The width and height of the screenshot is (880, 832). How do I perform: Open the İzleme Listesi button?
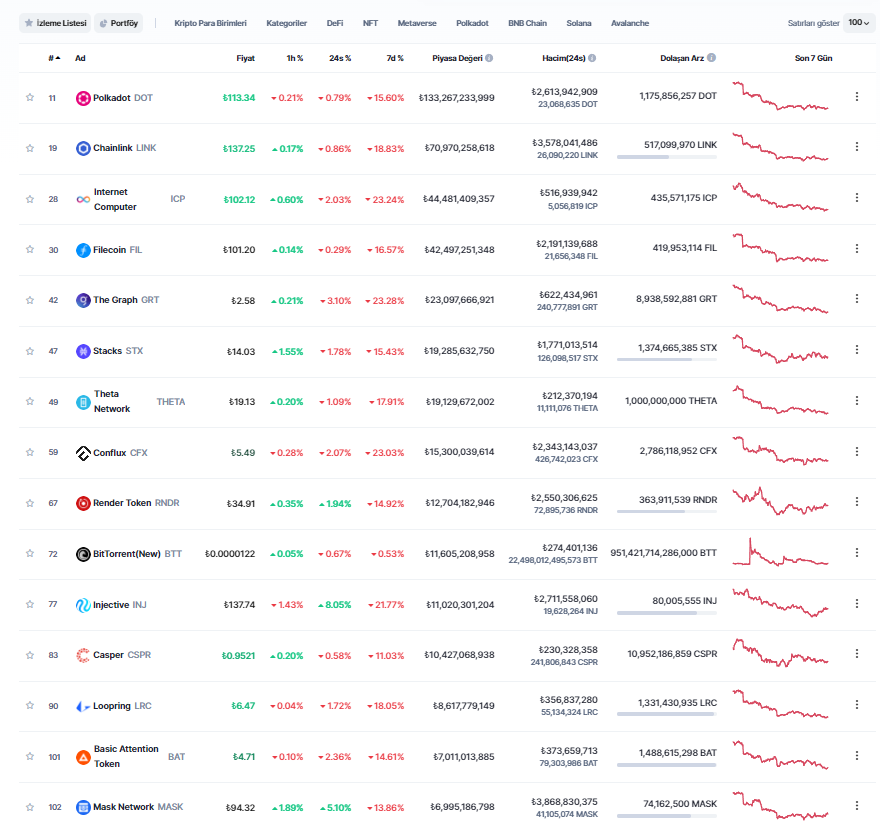tap(55, 23)
